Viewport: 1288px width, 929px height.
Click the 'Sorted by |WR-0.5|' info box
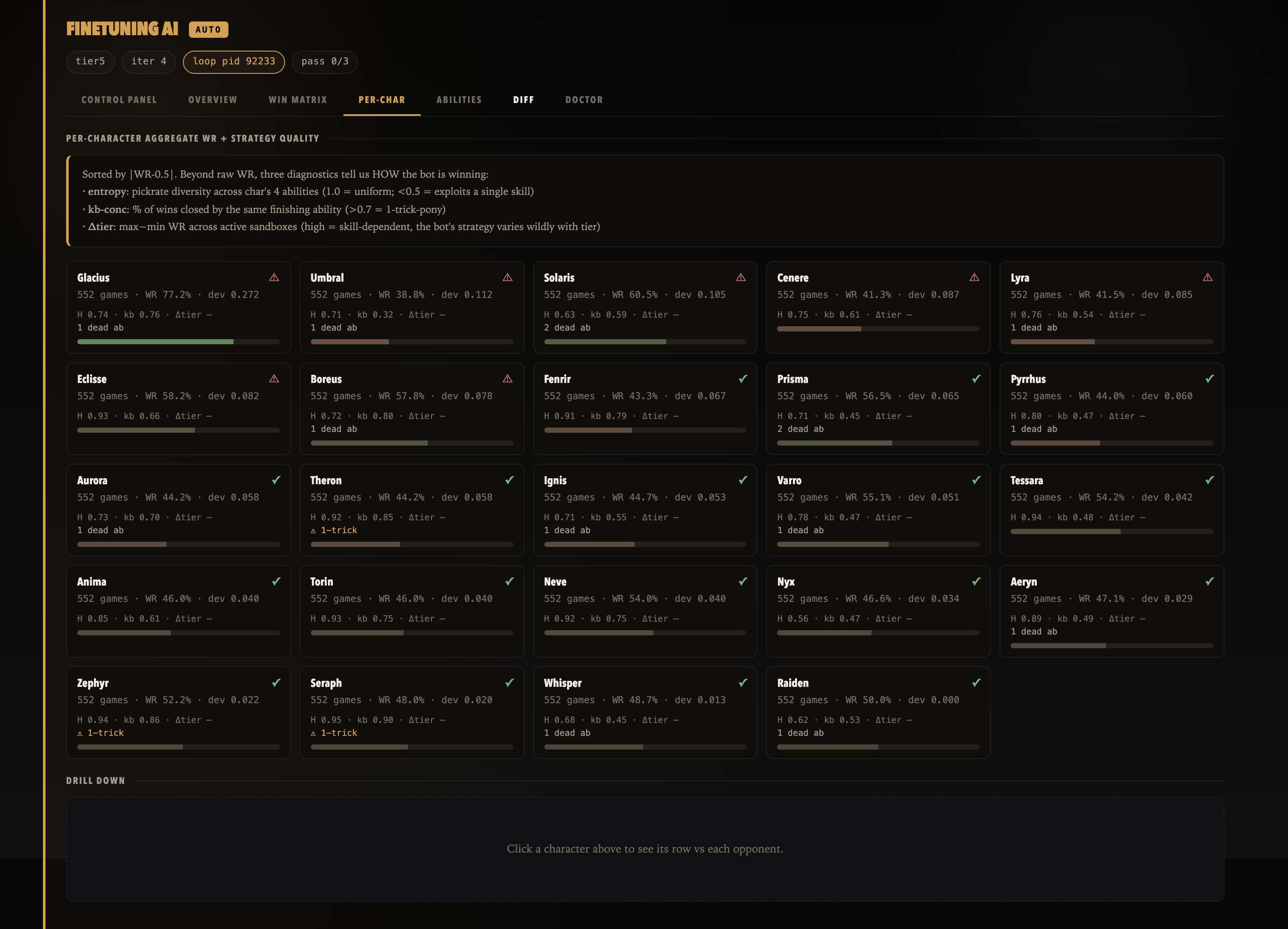point(644,200)
